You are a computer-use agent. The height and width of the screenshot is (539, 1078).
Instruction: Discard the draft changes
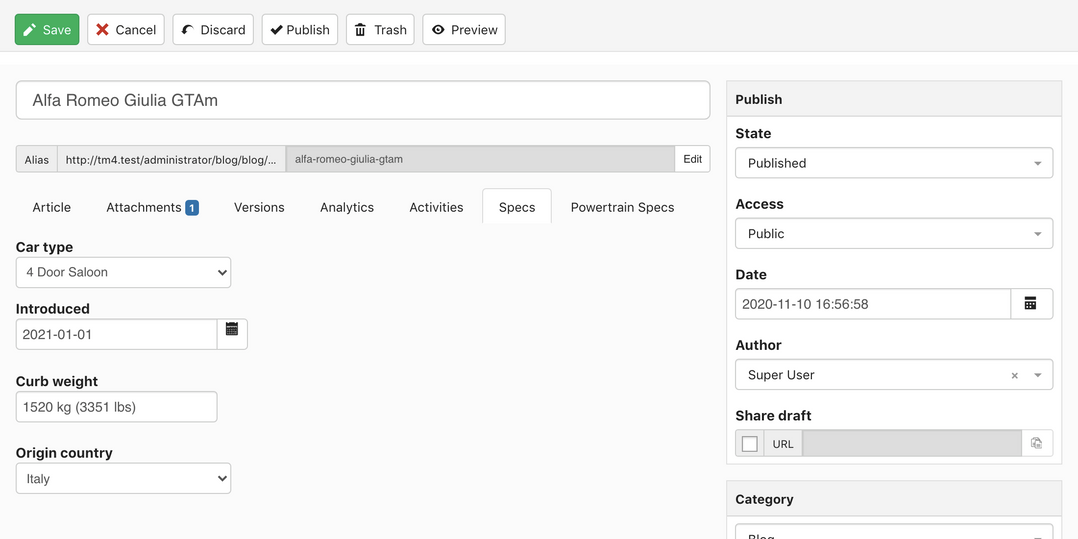(x=213, y=30)
